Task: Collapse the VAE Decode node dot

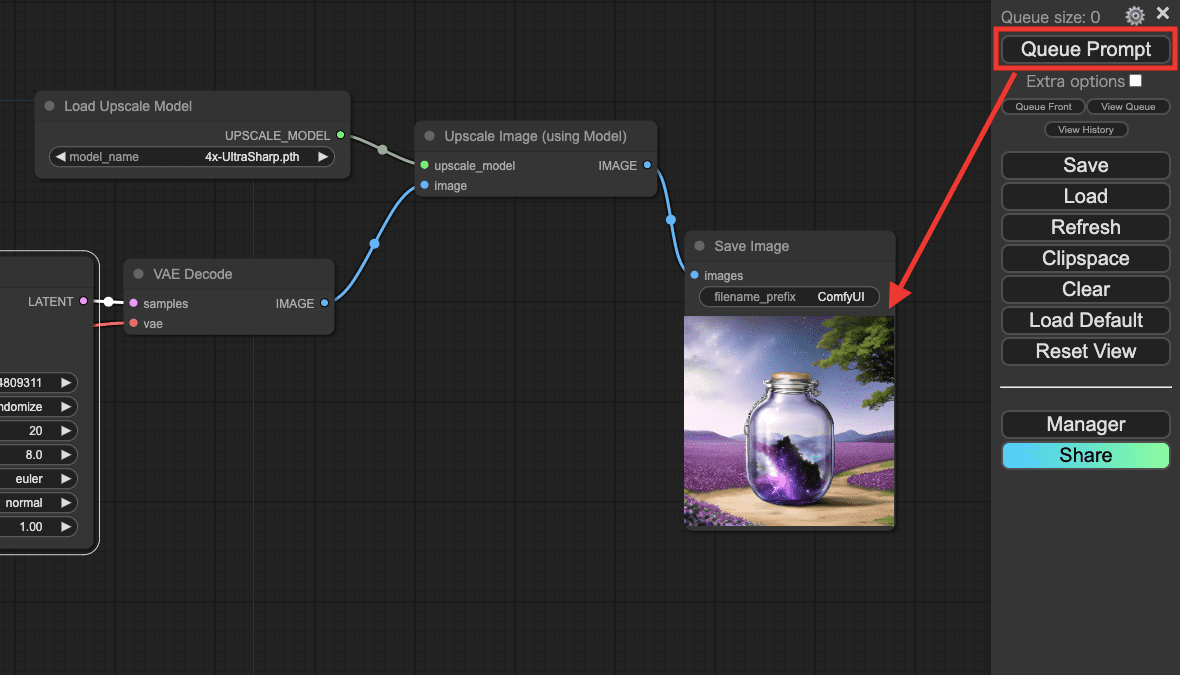Action: pyautogui.click(x=139, y=274)
